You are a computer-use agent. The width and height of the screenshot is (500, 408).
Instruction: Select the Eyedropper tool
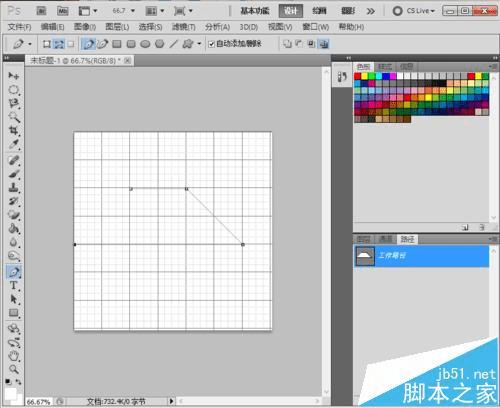pyautogui.click(x=13, y=144)
